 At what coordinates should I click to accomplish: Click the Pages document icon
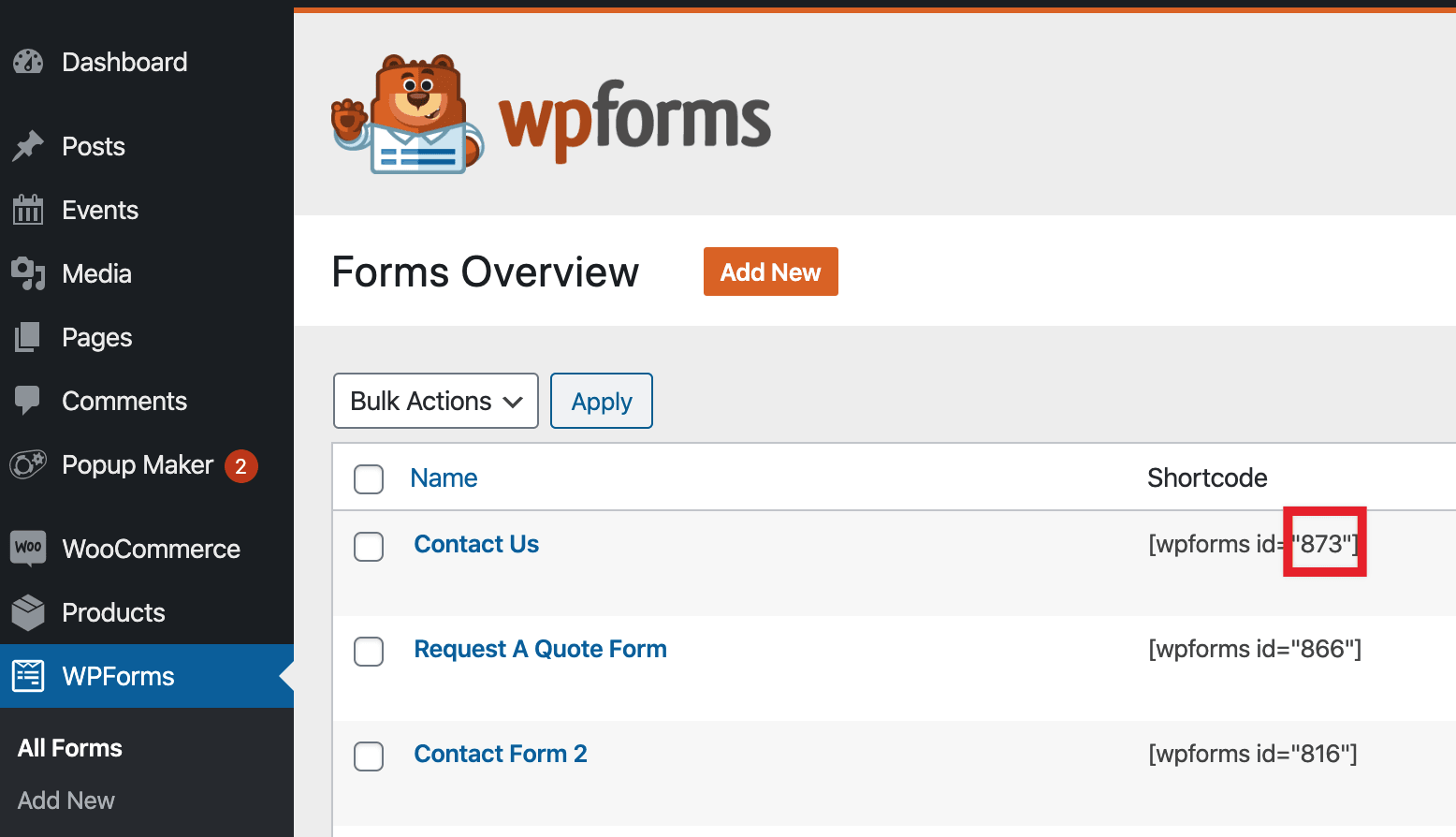coord(28,337)
